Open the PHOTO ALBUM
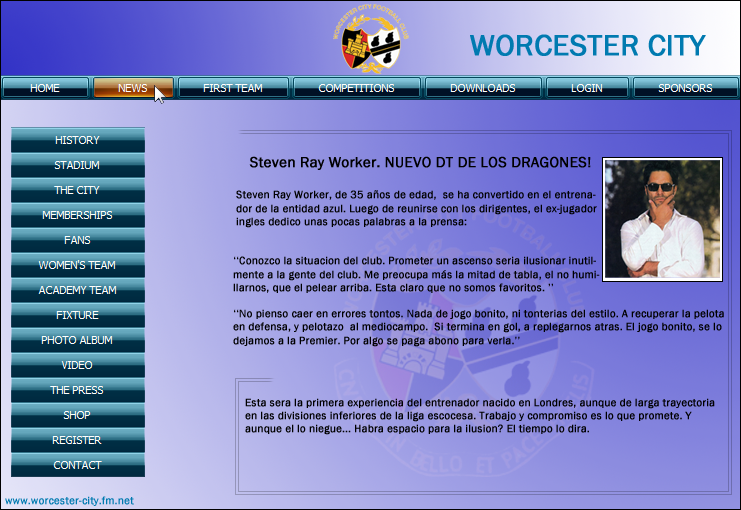The height and width of the screenshot is (510, 741). tap(78, 340)
